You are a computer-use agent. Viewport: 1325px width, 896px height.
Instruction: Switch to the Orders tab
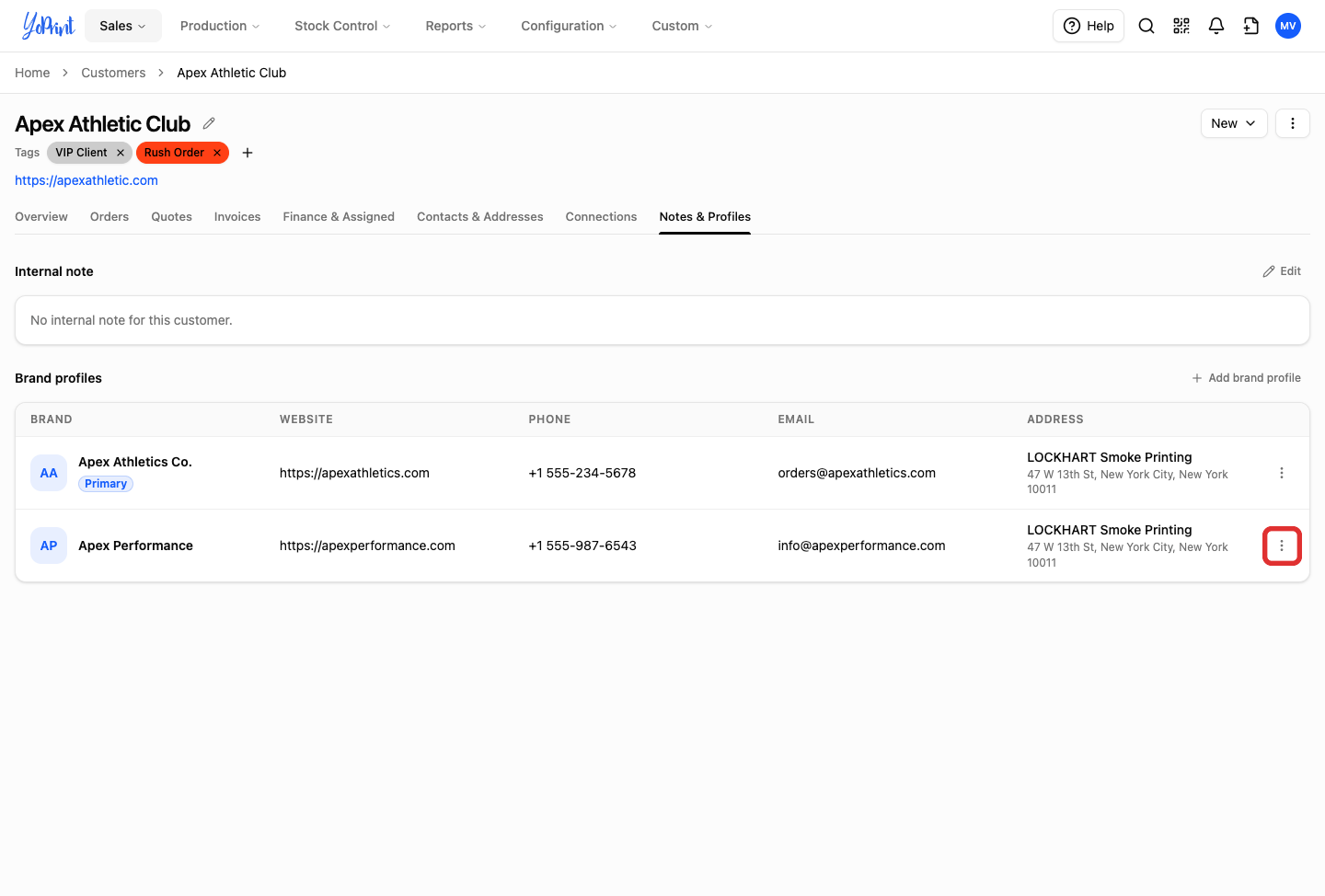[109, 217]
